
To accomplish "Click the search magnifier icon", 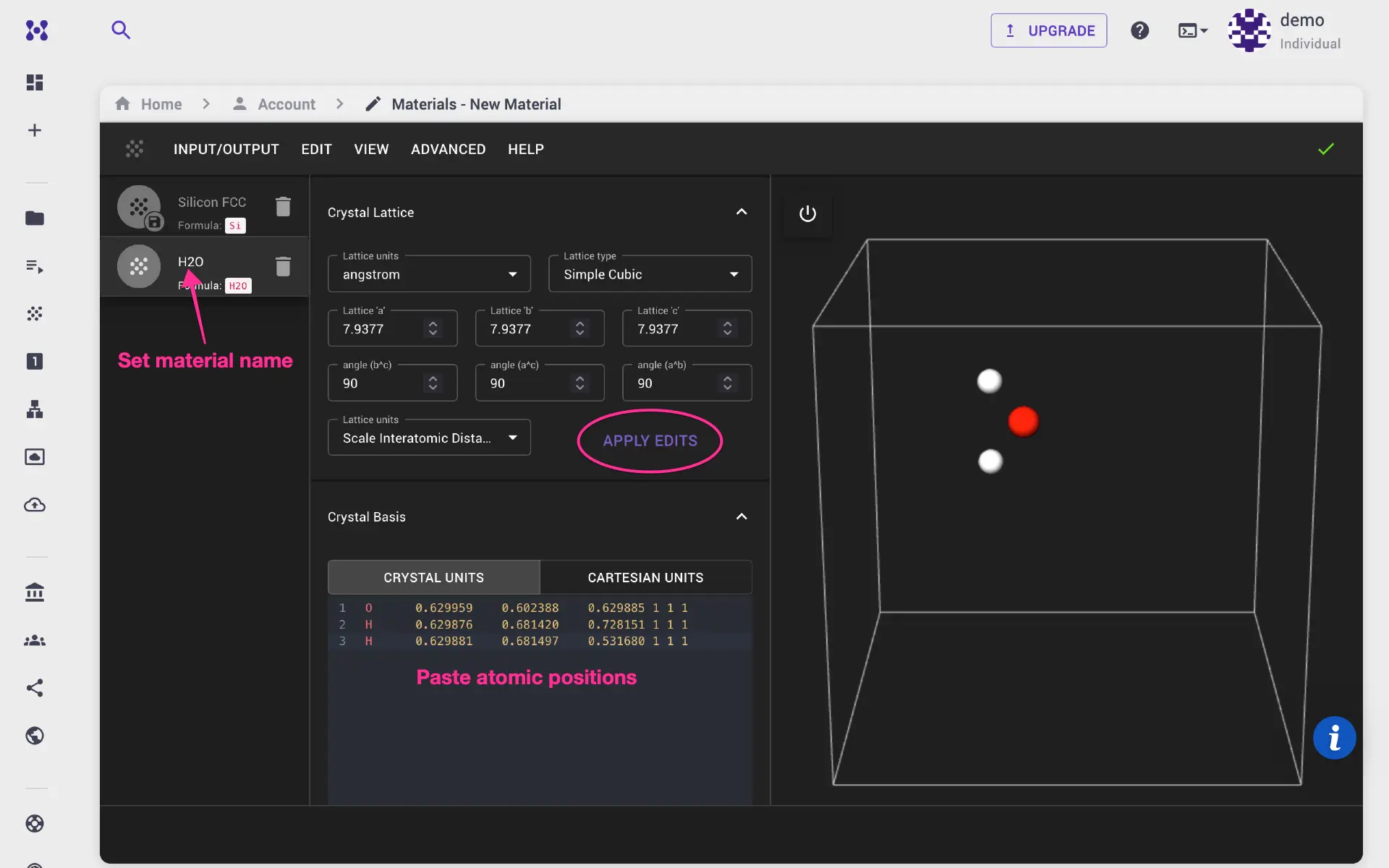I will [121, 30].
